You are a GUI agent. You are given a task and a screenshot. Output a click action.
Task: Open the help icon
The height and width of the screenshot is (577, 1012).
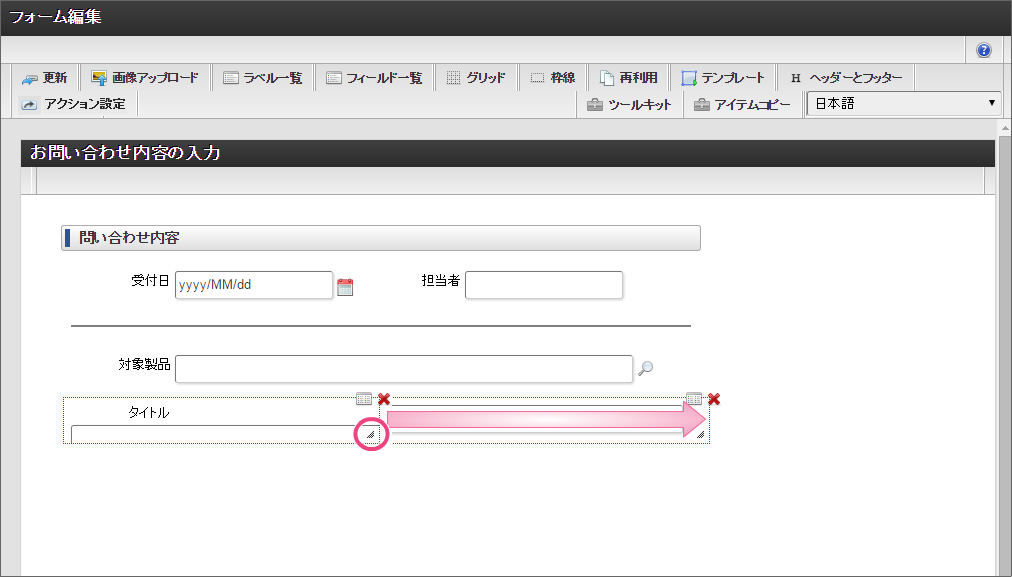coord(984,50)
